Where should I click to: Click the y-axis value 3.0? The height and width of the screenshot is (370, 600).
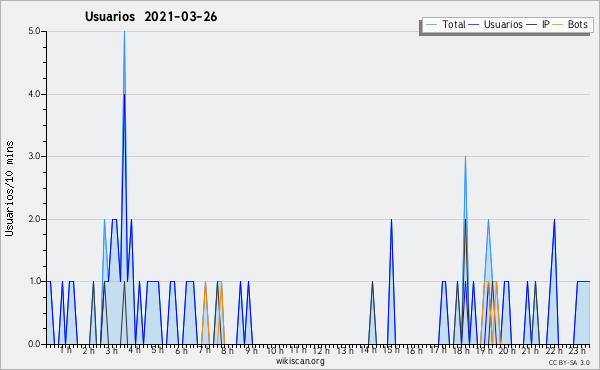point(34,156)
